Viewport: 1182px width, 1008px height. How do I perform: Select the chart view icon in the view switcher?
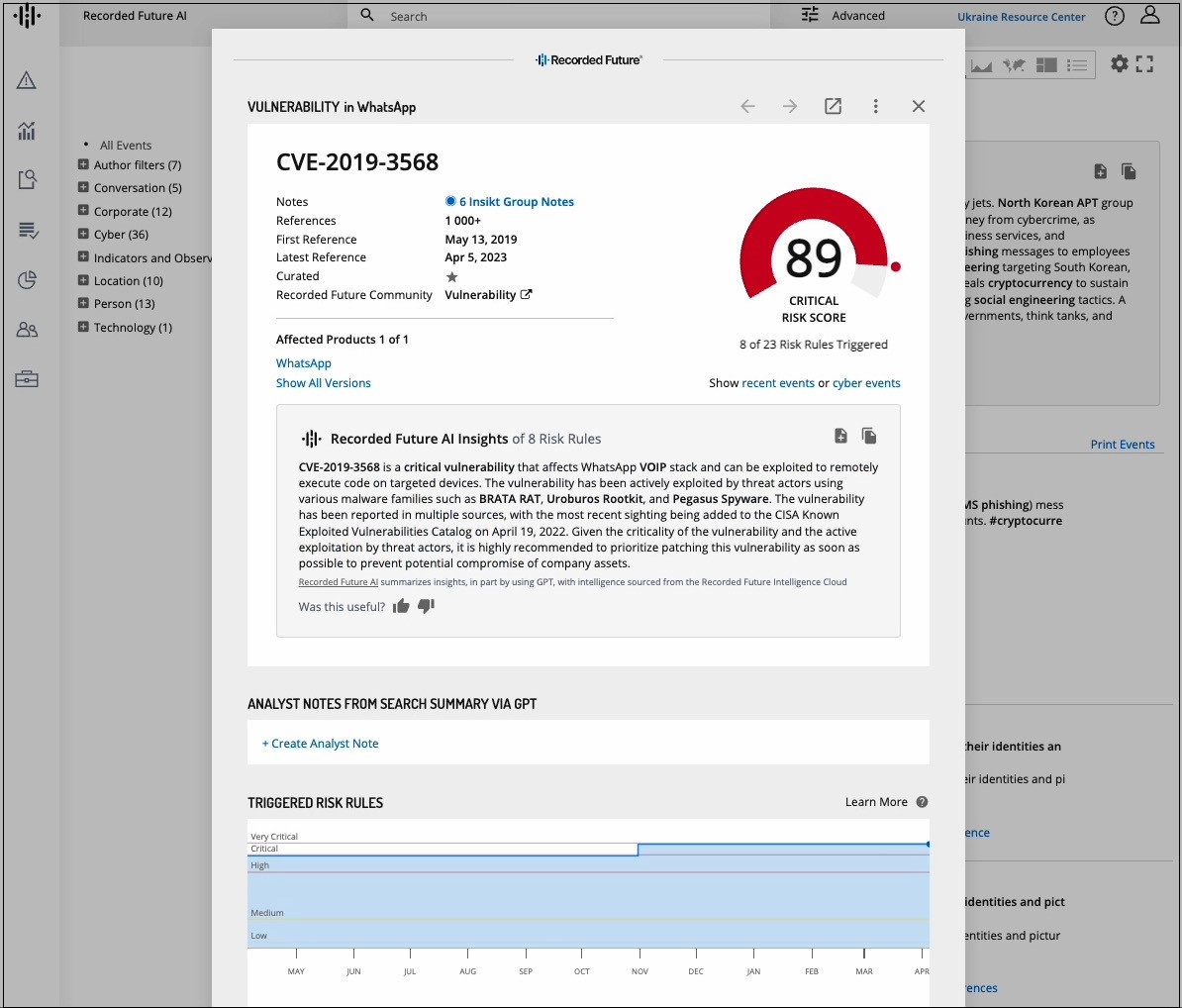[x=981, y=64]
